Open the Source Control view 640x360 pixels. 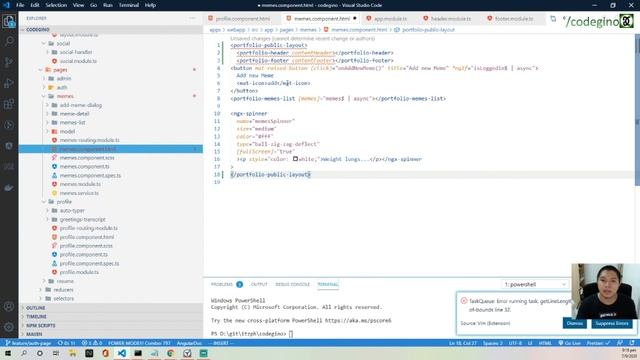click(9, 62)
